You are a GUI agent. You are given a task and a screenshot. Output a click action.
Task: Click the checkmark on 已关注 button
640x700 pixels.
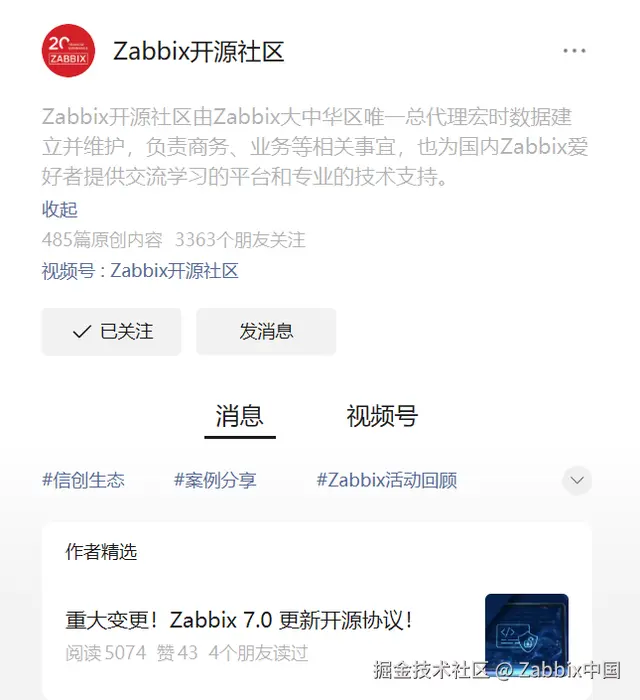click(x=82, y=332)
